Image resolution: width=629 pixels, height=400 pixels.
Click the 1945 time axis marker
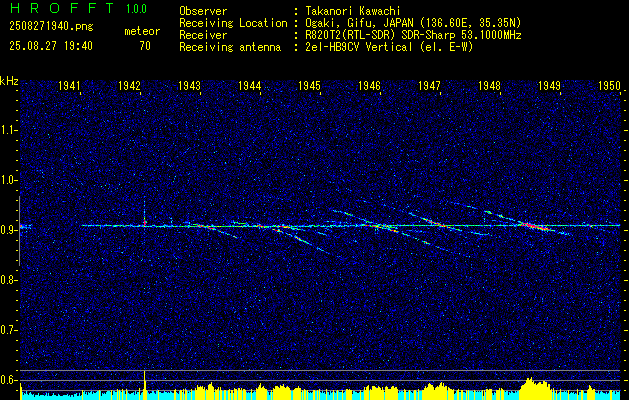[x=309, y=85]
